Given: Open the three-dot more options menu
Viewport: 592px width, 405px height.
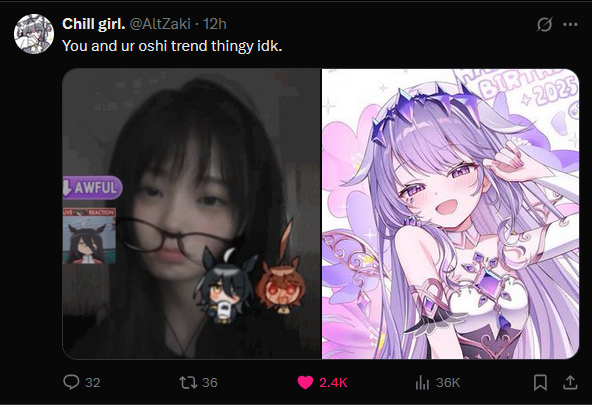Looking at the screenshot, I should [570, 25].
